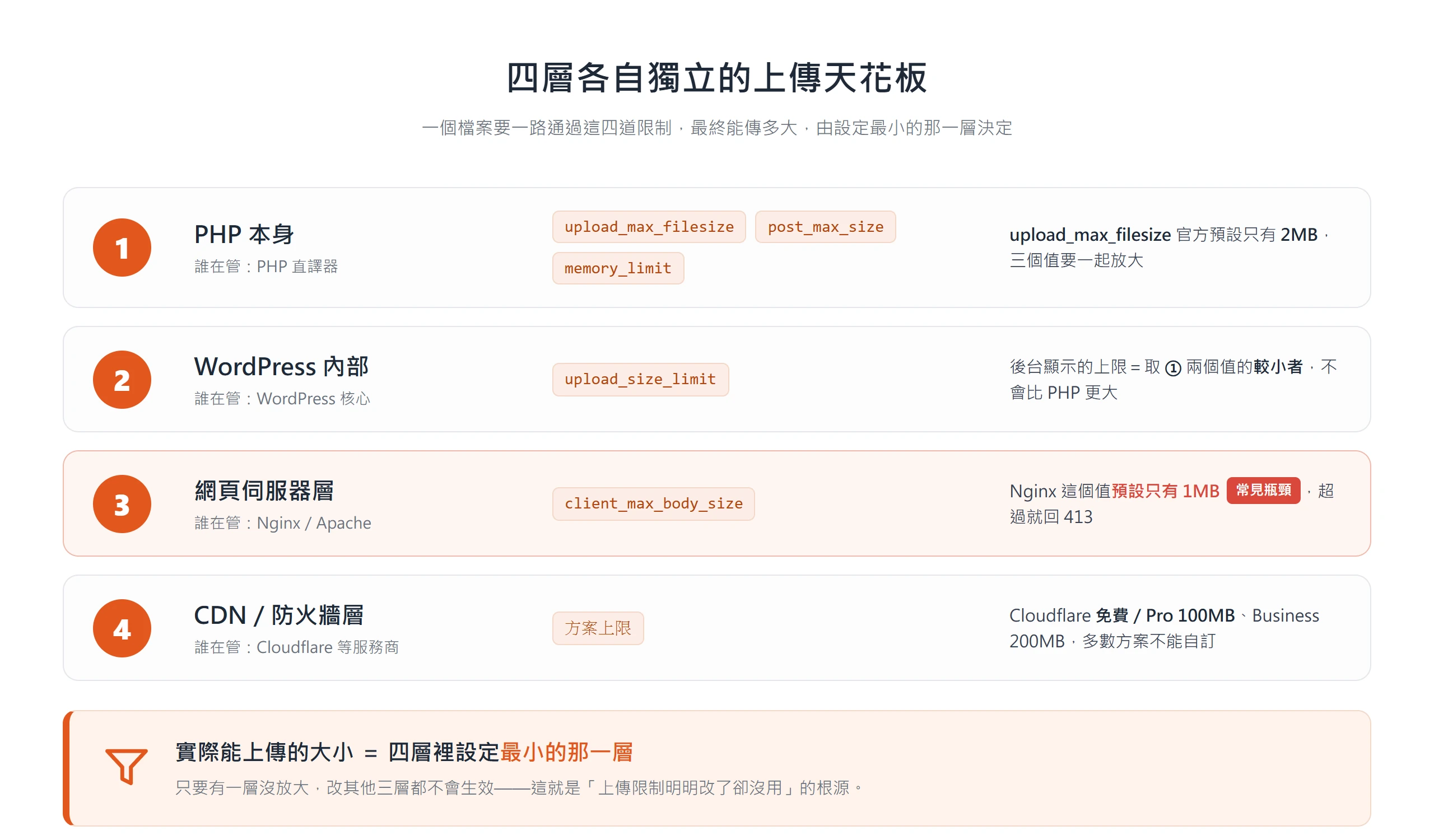The height and width of the screenshot is (840, 1434).
Task: Click the text 誰在管：Nginx / Apache
Action: click(x=283, y=523)
